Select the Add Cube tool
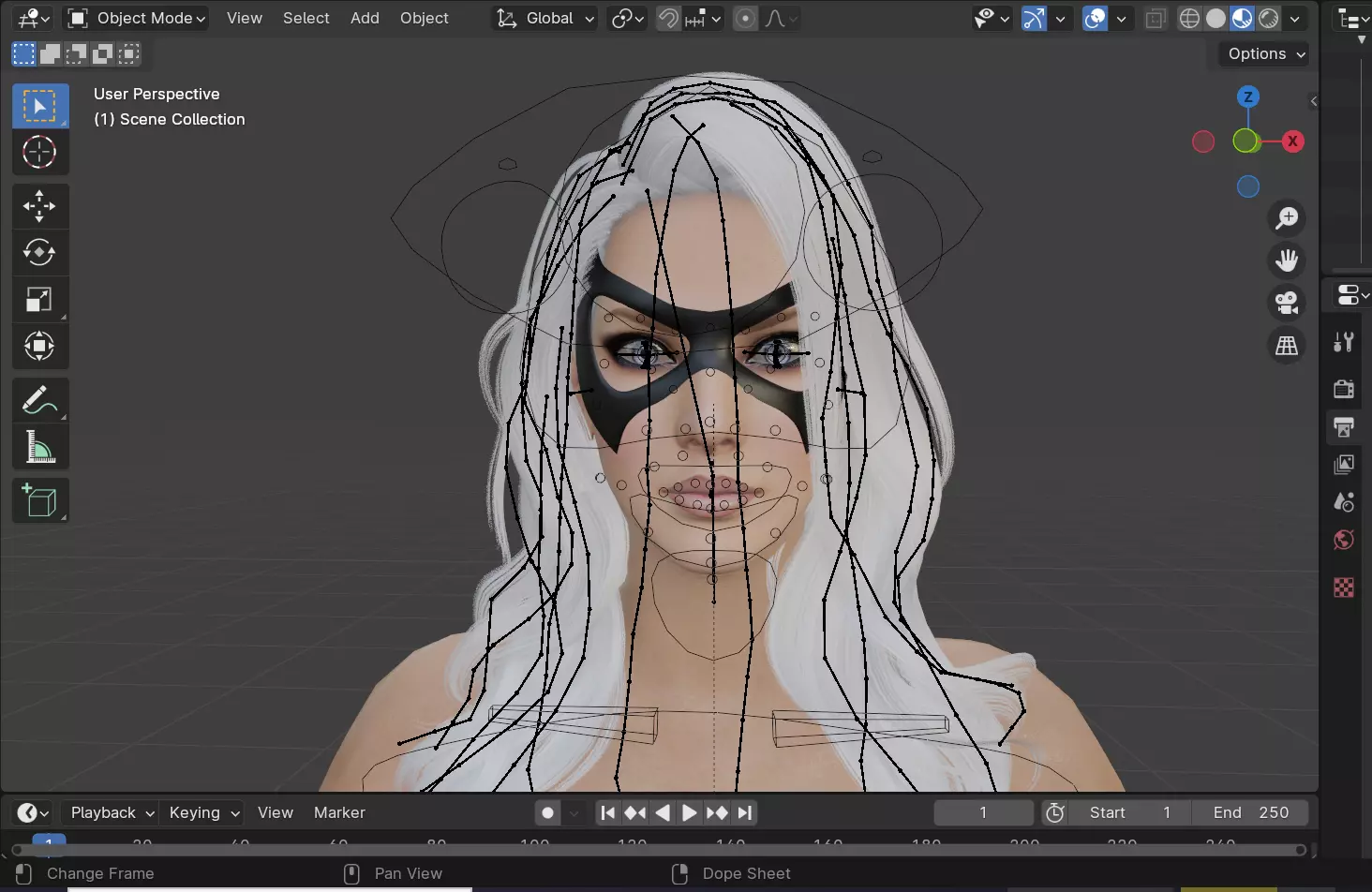This screenshot has height=892, width=1372. (x=39, y=500)
